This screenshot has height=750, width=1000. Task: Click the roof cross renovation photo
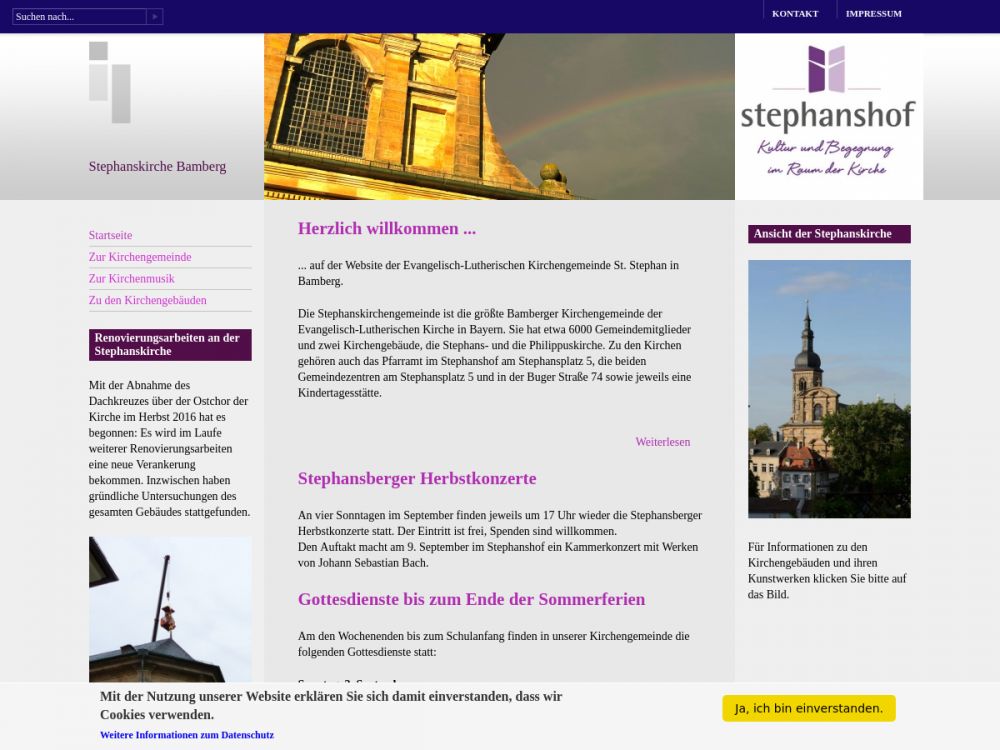point(170,608)
